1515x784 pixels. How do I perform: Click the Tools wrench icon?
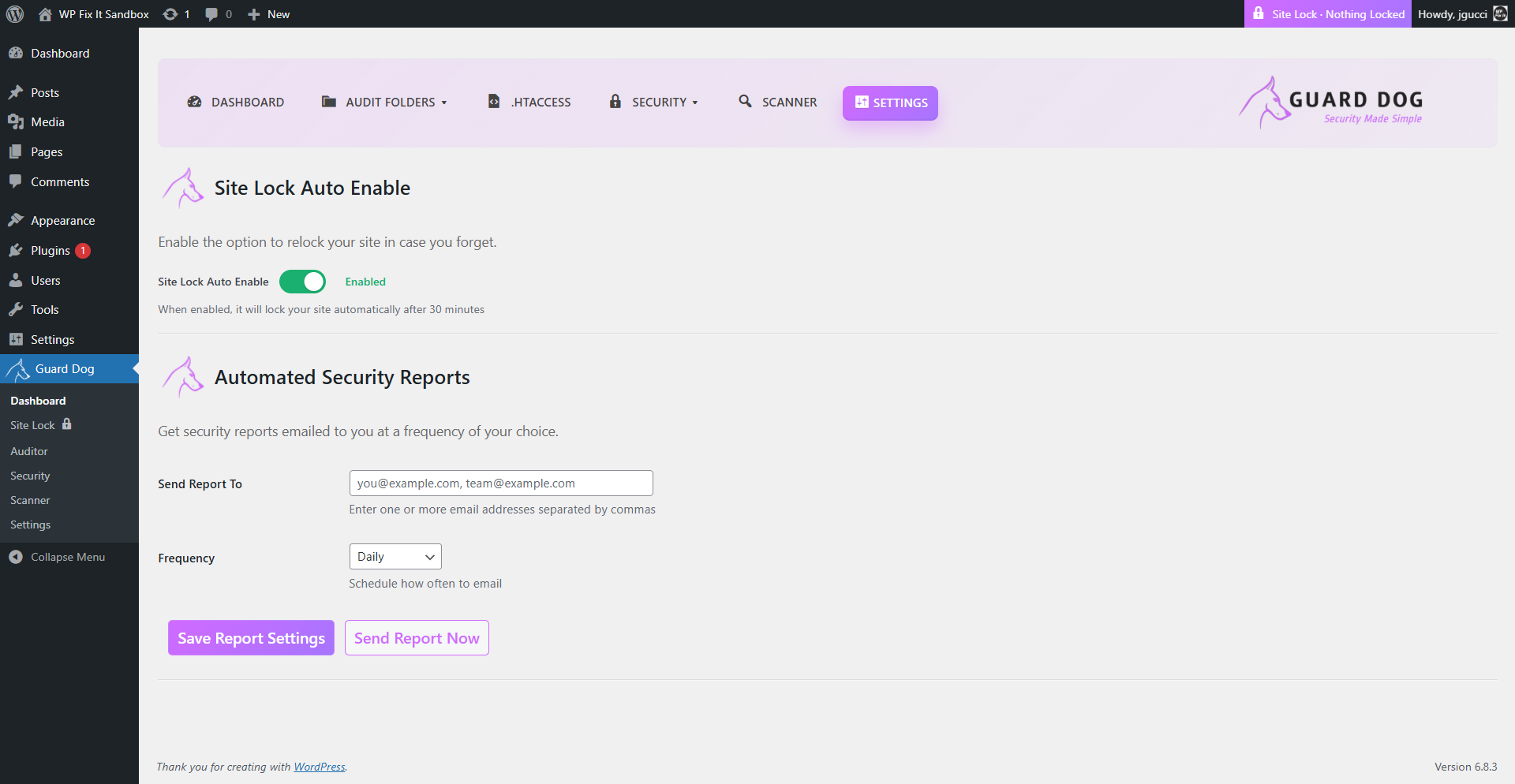[16, 309]
